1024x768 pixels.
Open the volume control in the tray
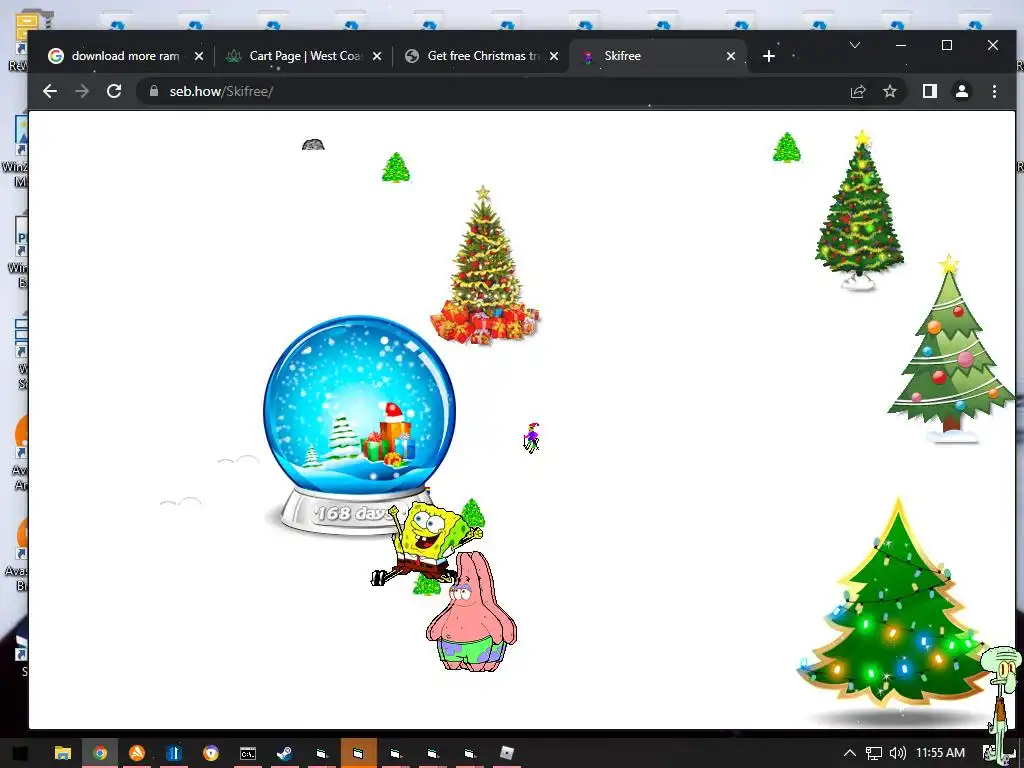click(898, 753)
